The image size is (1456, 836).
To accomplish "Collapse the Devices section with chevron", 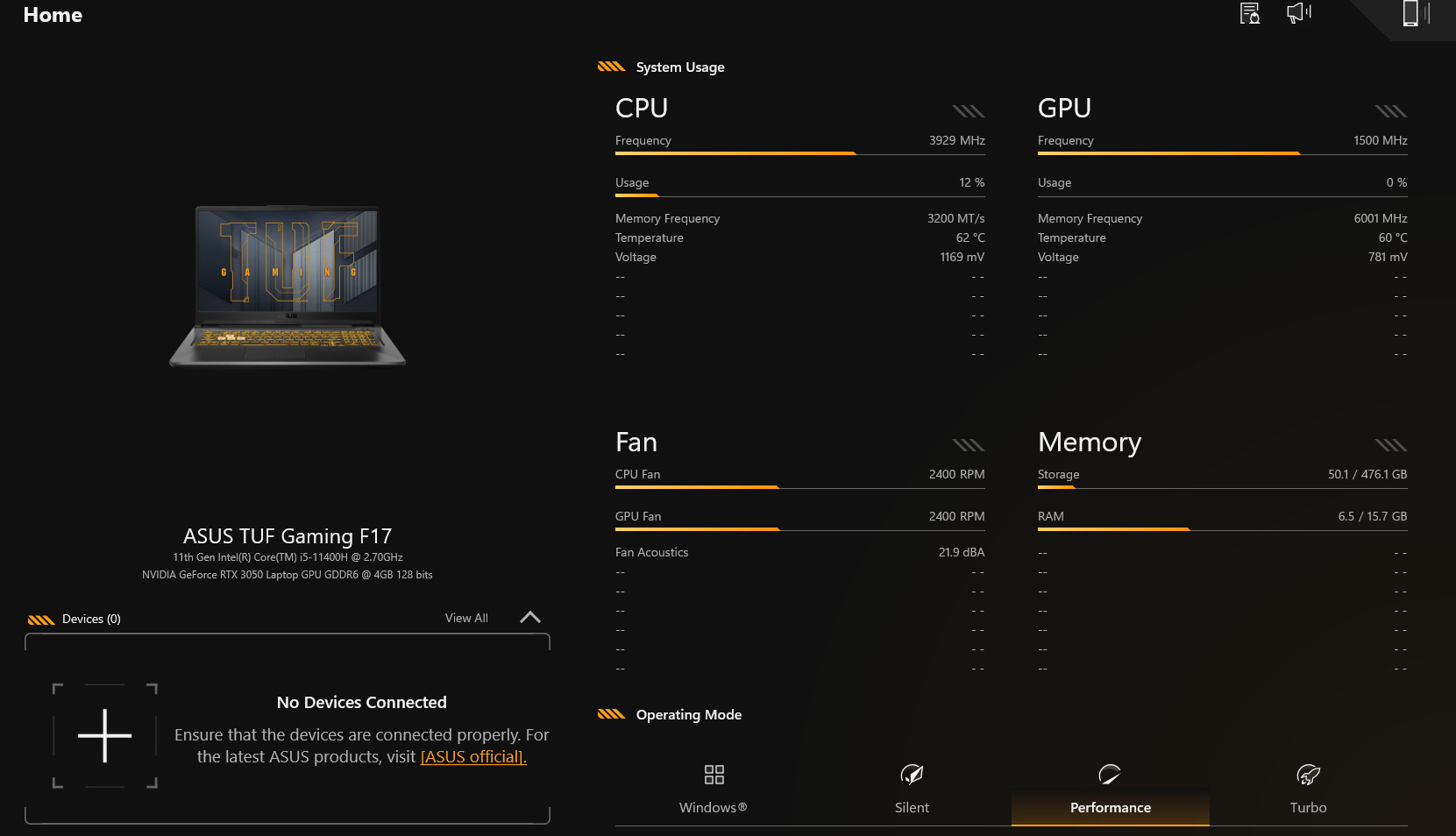I will (x=530, y=617).
